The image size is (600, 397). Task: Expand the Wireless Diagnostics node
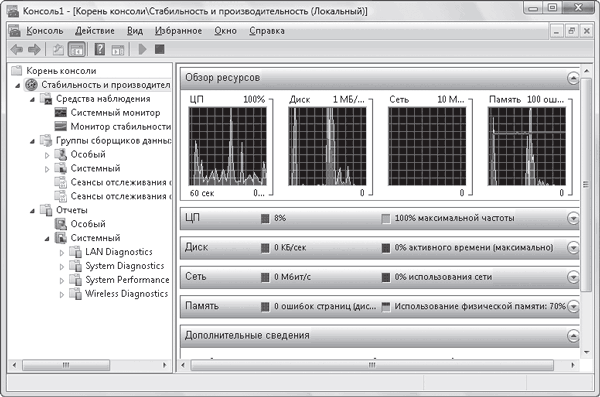62,294
